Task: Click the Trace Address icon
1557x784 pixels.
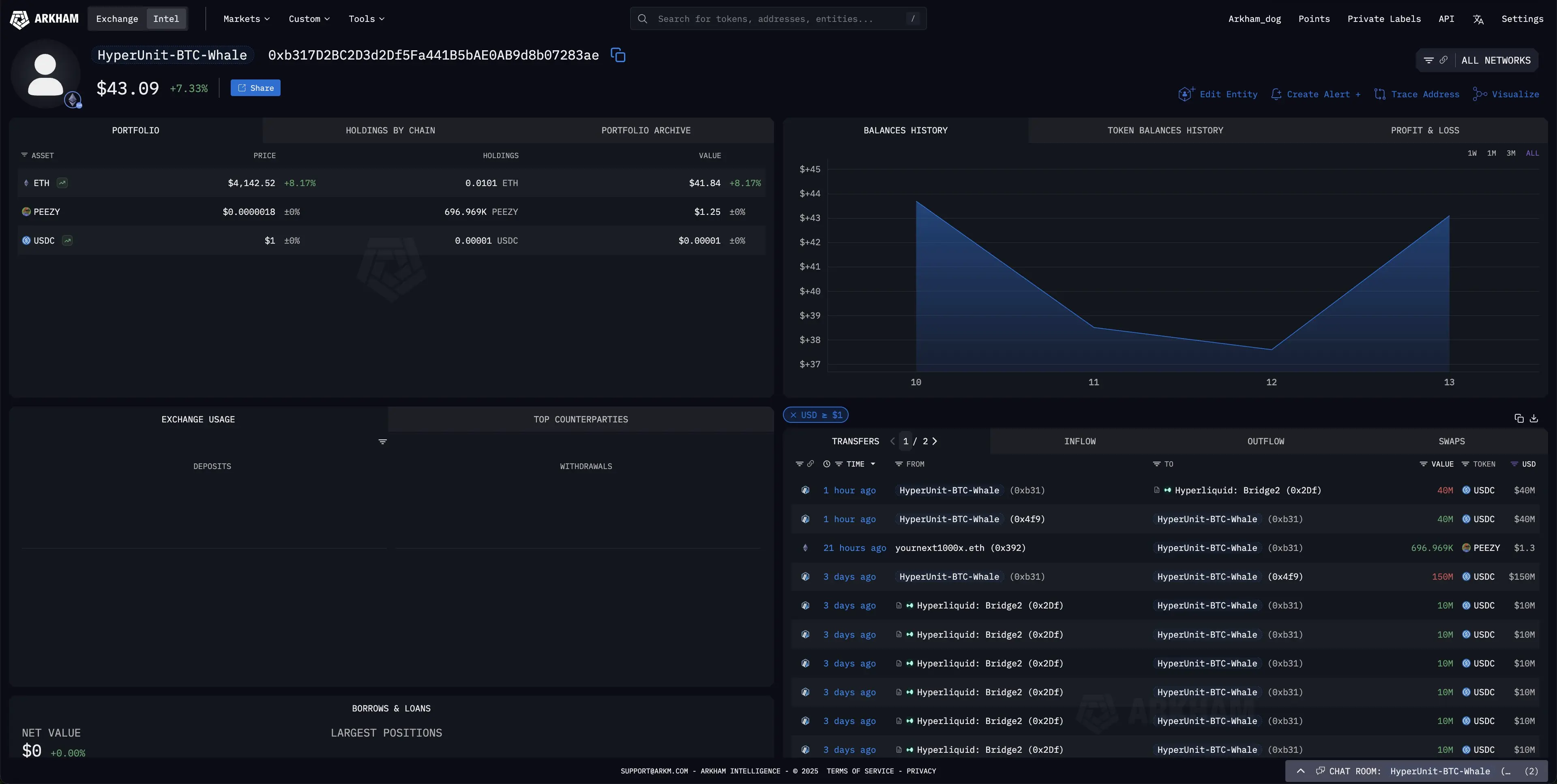Action: tap(1380, 94)
